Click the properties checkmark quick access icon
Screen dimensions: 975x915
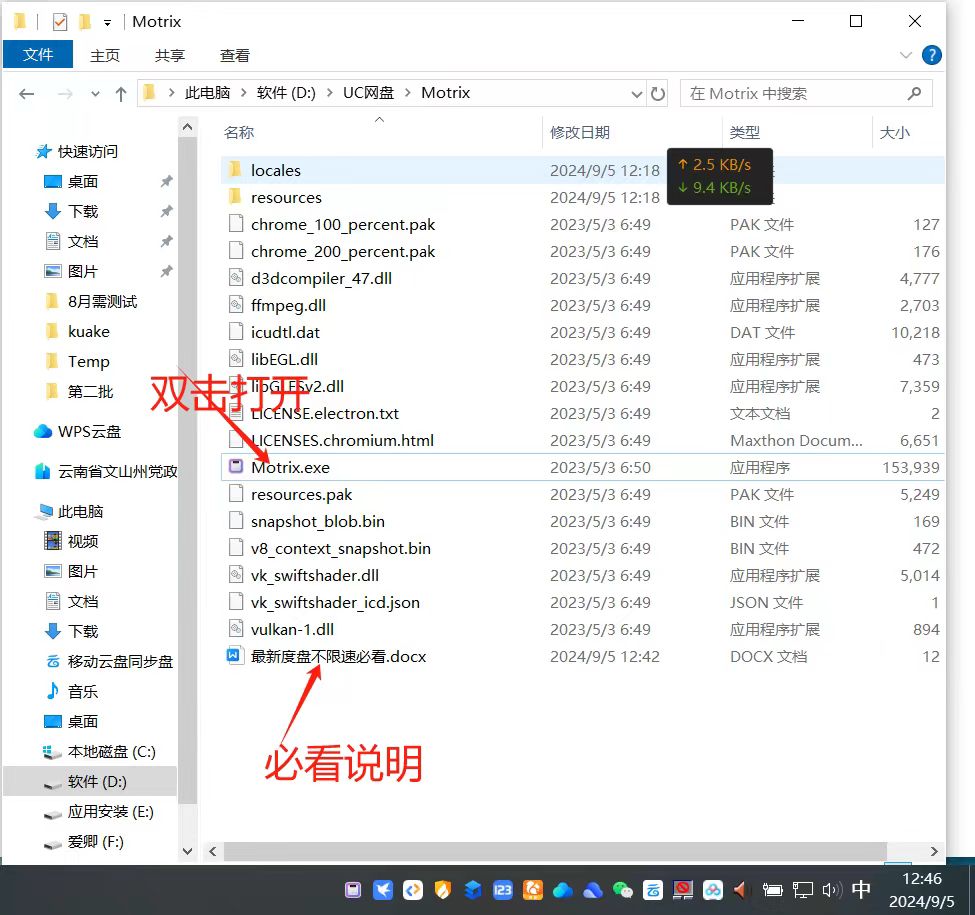coord(60,22)
